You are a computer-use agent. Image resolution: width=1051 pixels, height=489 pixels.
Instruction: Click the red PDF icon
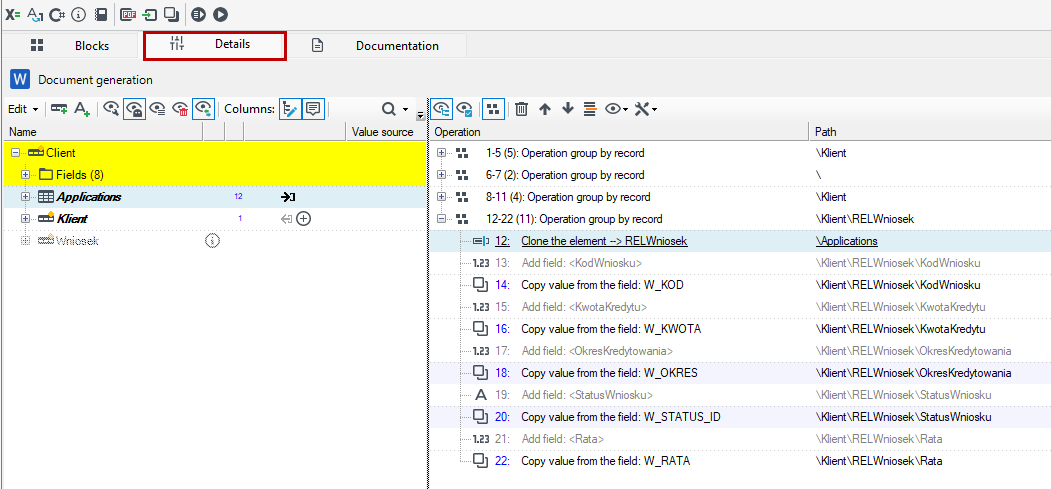(129, 13)
